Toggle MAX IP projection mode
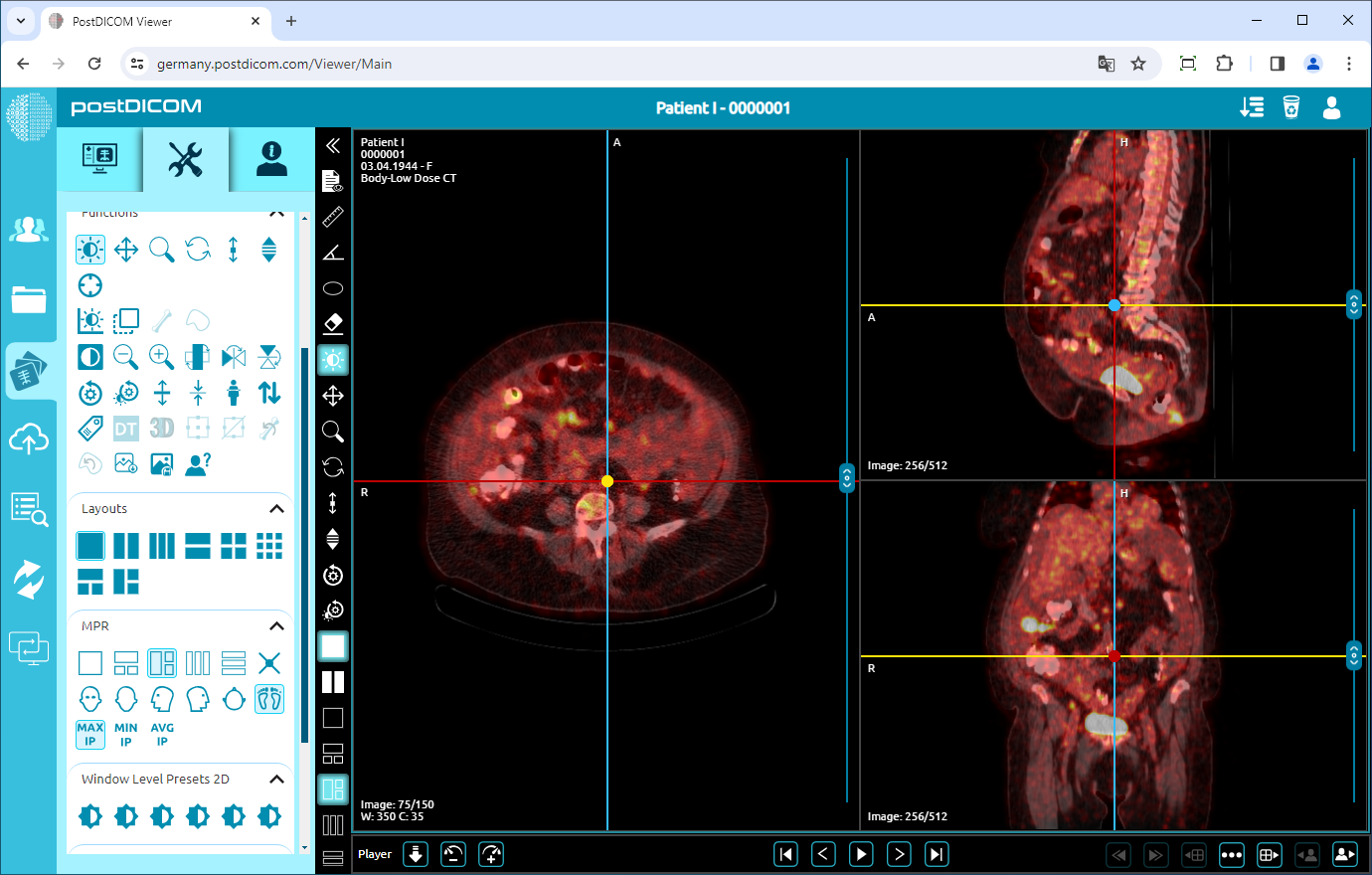 [x=89, y=734]
